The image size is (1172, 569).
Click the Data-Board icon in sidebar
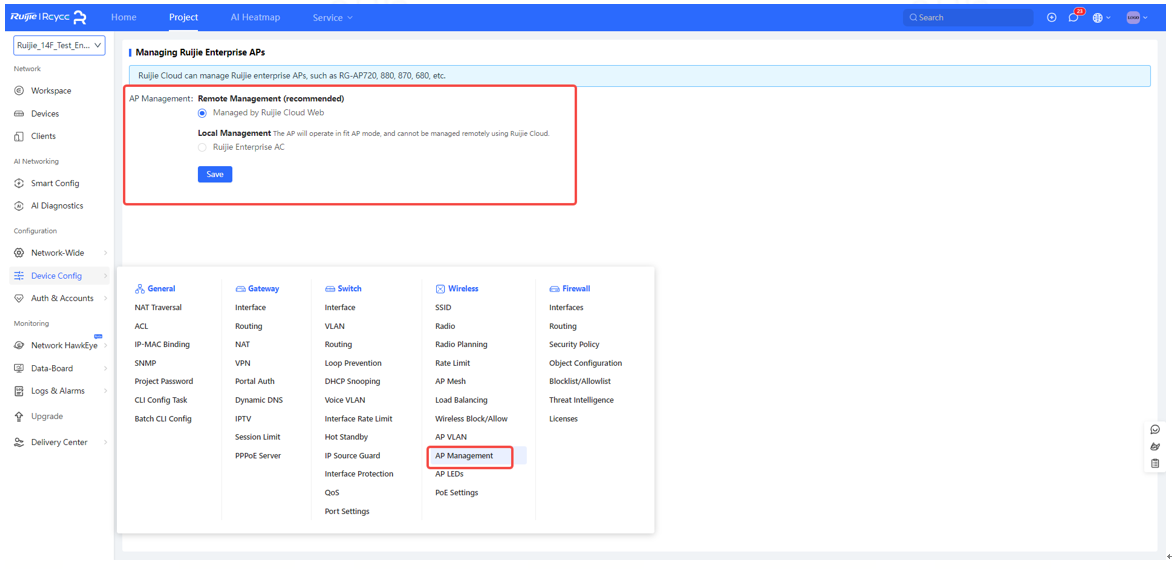[19, 369]
